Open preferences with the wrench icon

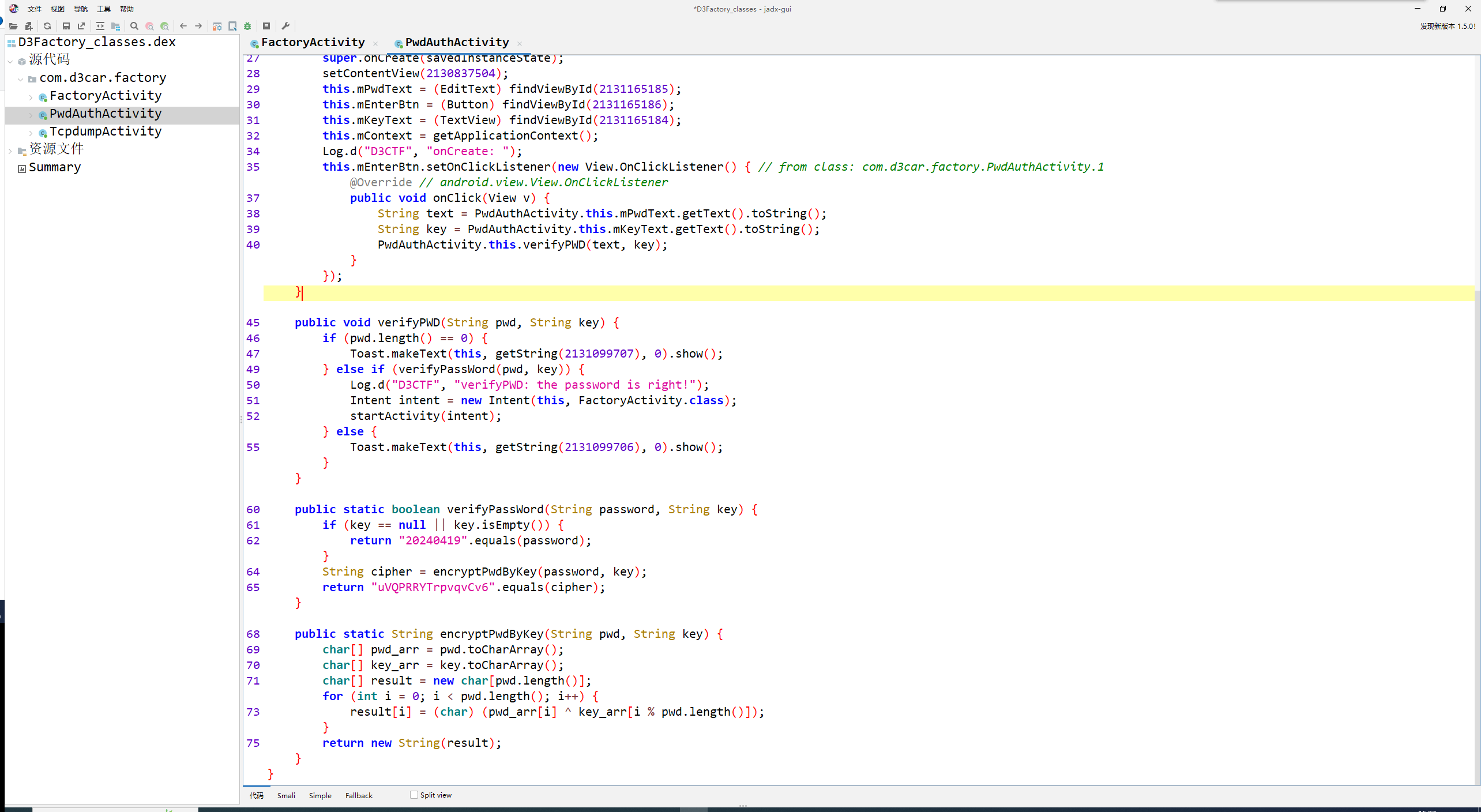coord(285,26)
